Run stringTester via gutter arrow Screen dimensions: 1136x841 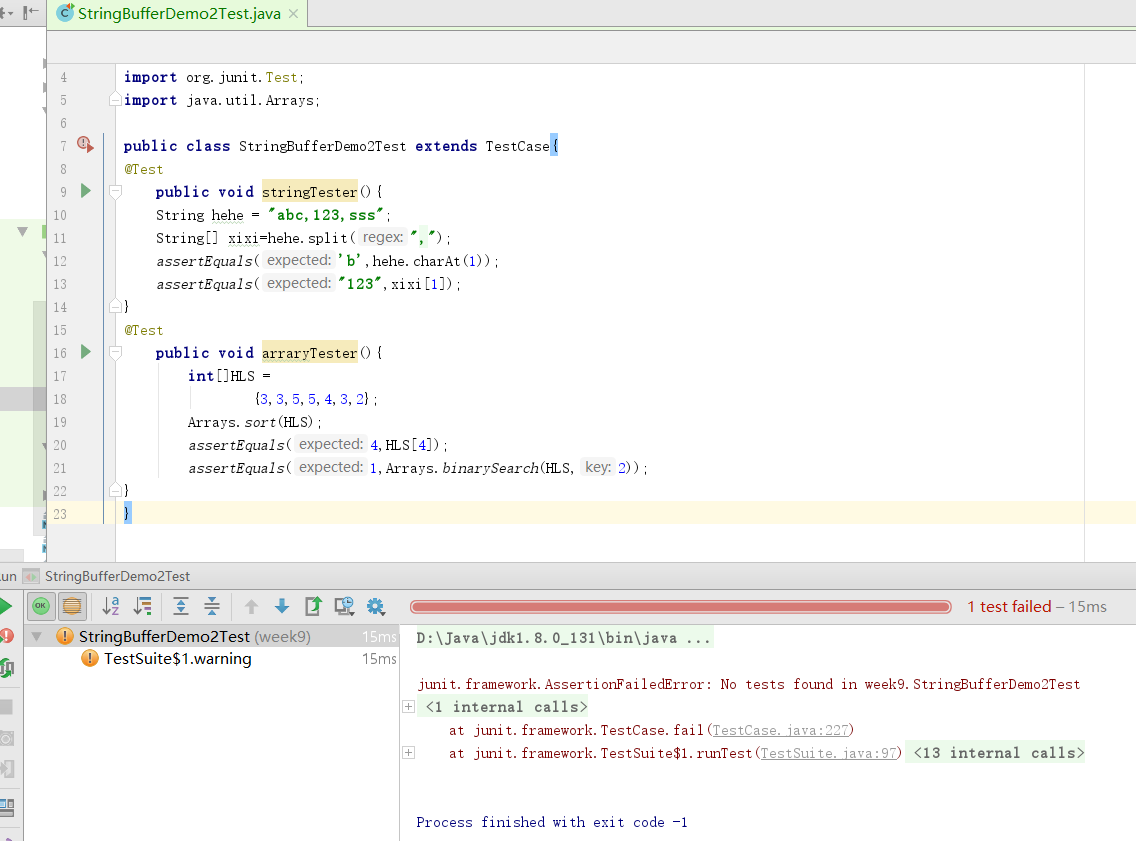click(85, 191)
